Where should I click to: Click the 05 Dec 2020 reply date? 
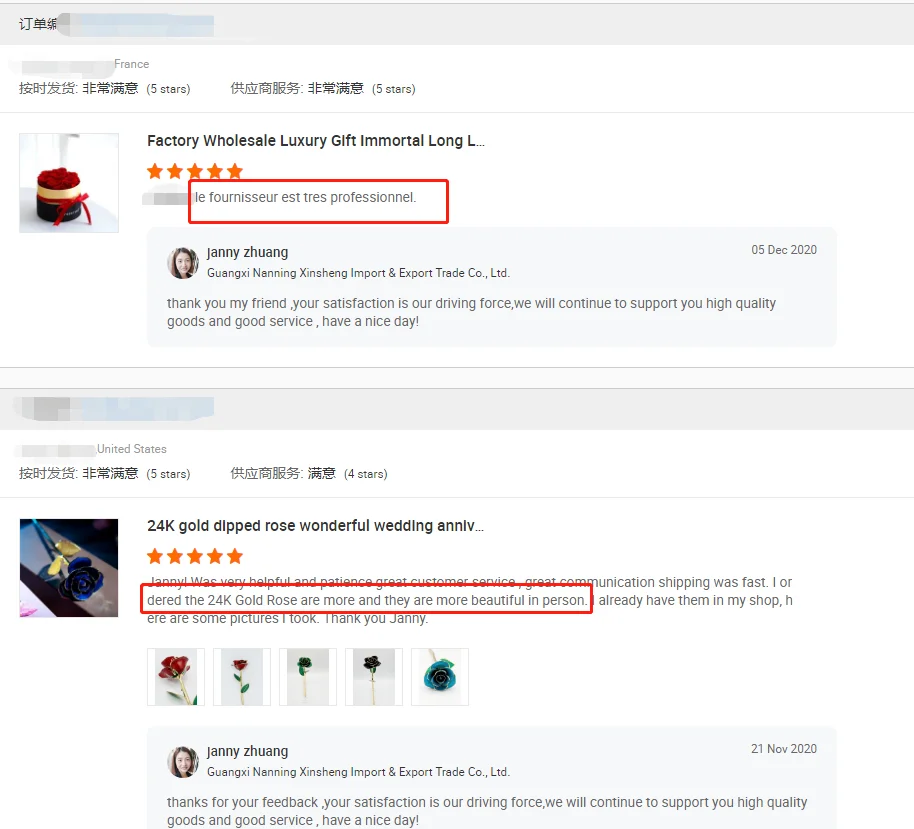point(783,250)
